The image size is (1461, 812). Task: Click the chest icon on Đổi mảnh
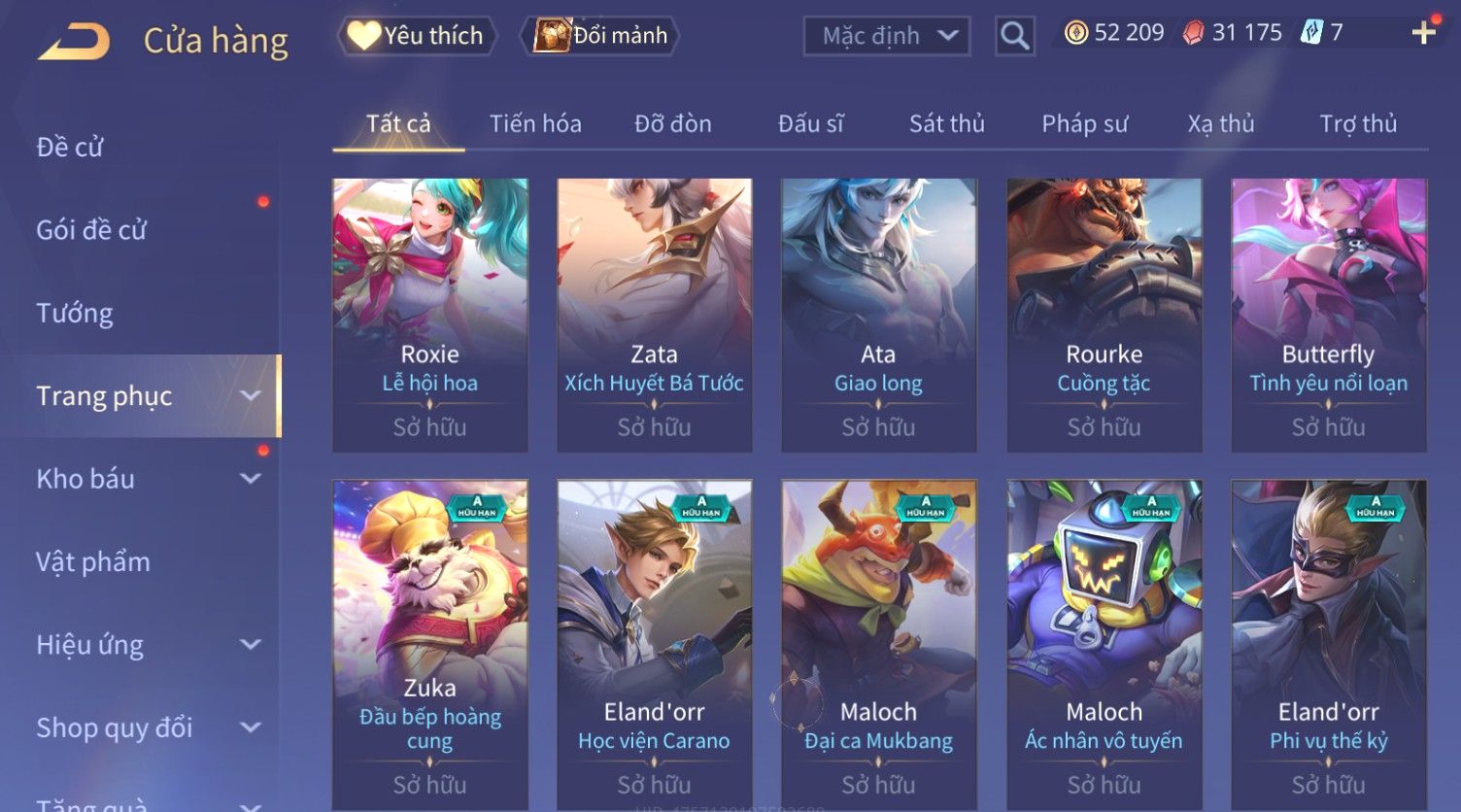click(x=551, y=35)
